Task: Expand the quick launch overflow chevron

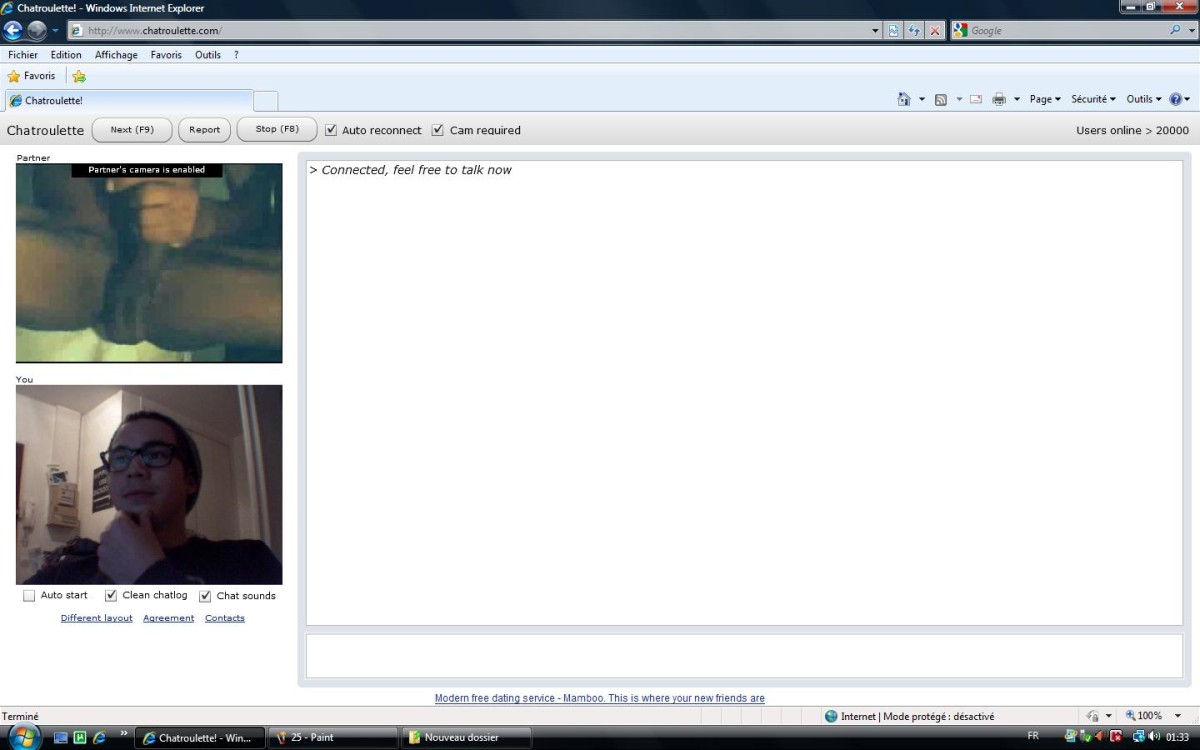Action: point(124,734)
